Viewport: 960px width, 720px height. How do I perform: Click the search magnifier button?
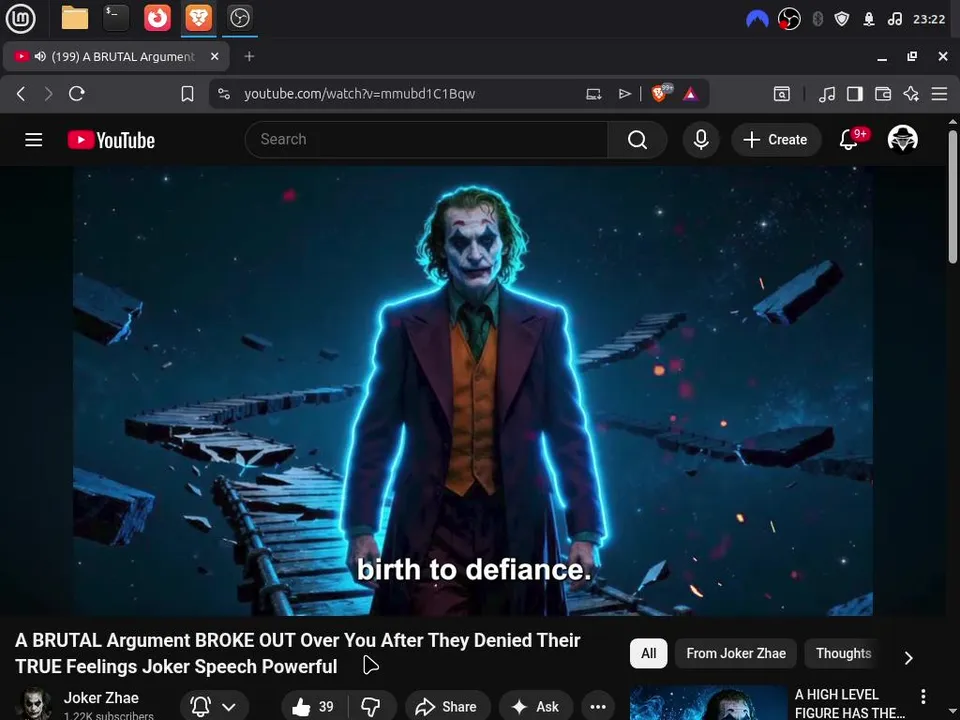pos(637,140)
